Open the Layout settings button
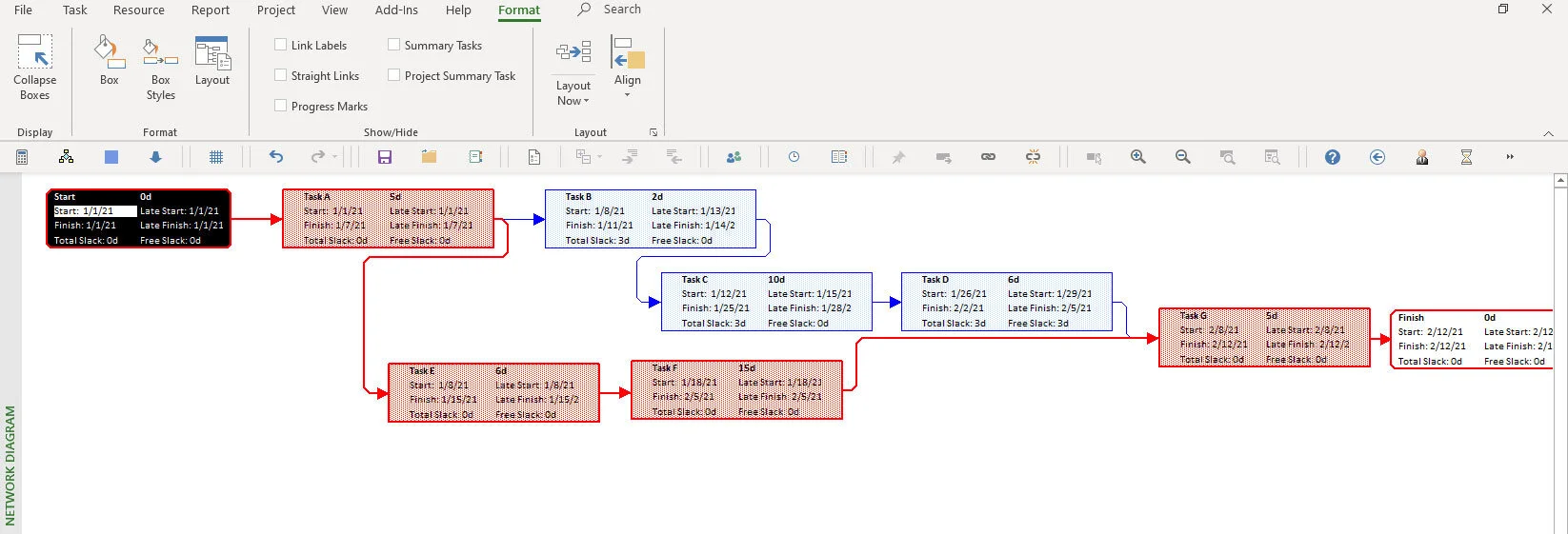The height and width of the screenshot is (534, 1568). (212, 62)
